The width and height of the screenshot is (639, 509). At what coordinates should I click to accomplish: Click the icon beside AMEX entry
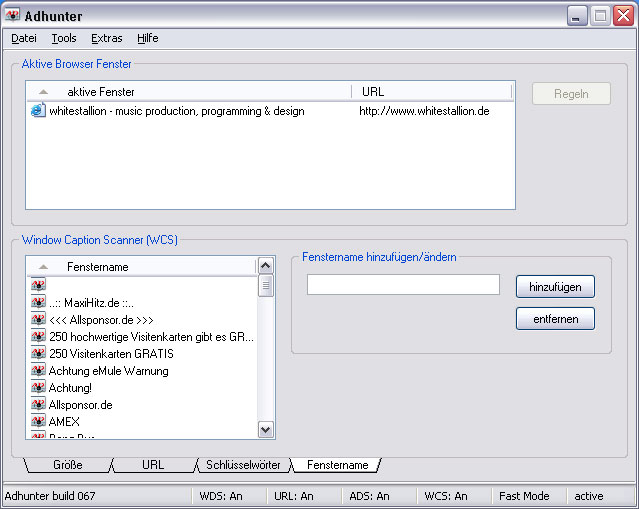click(38, 422)
